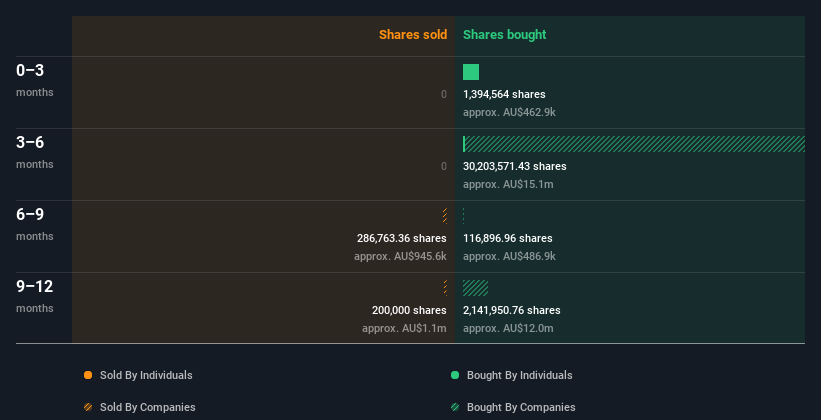The image size is (821, 420).
Task: Select the hatched green 9–12 months bought bar
Action: (475, 288)
